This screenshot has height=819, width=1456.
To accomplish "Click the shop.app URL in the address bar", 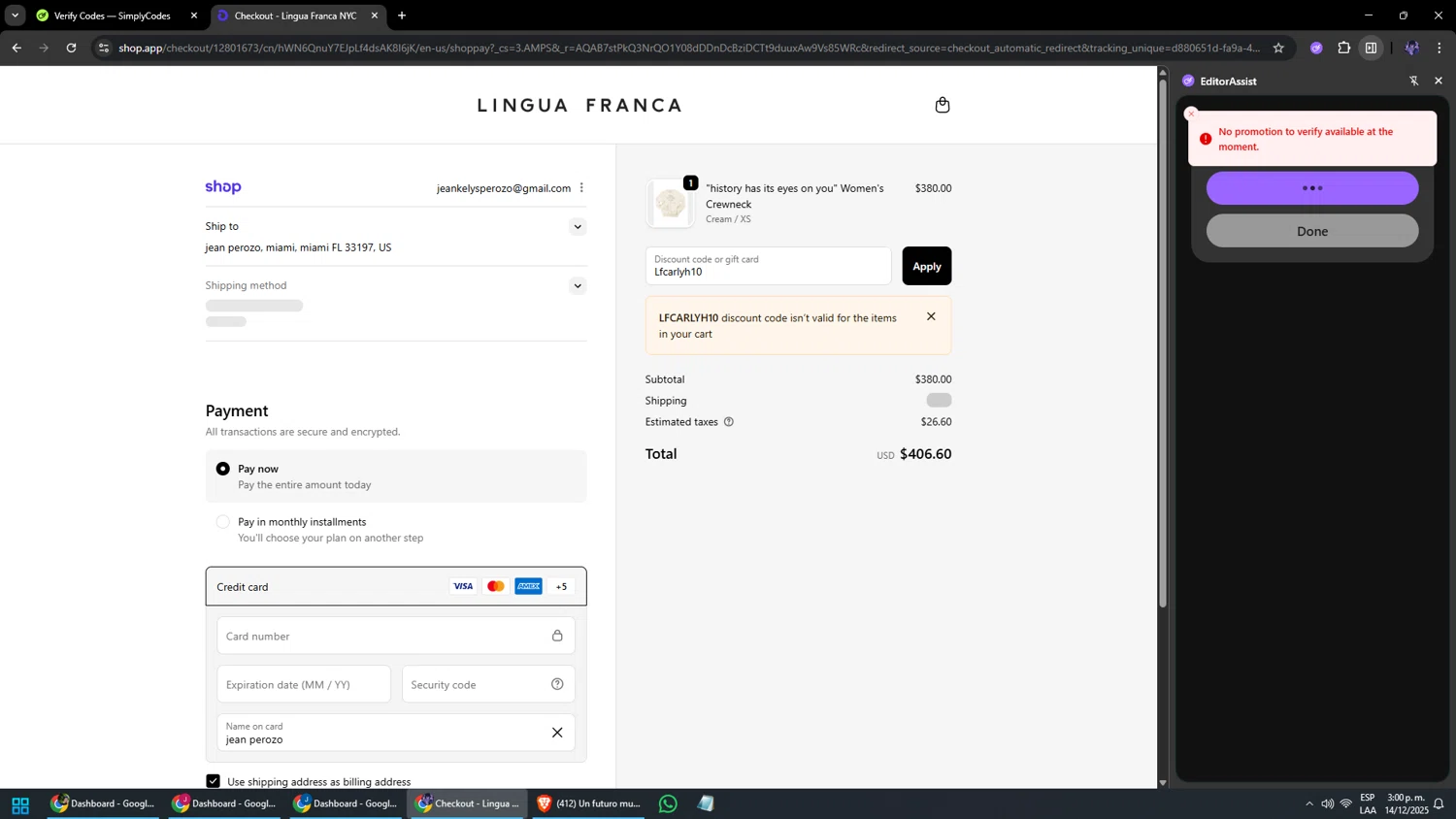I will (688, 48).
